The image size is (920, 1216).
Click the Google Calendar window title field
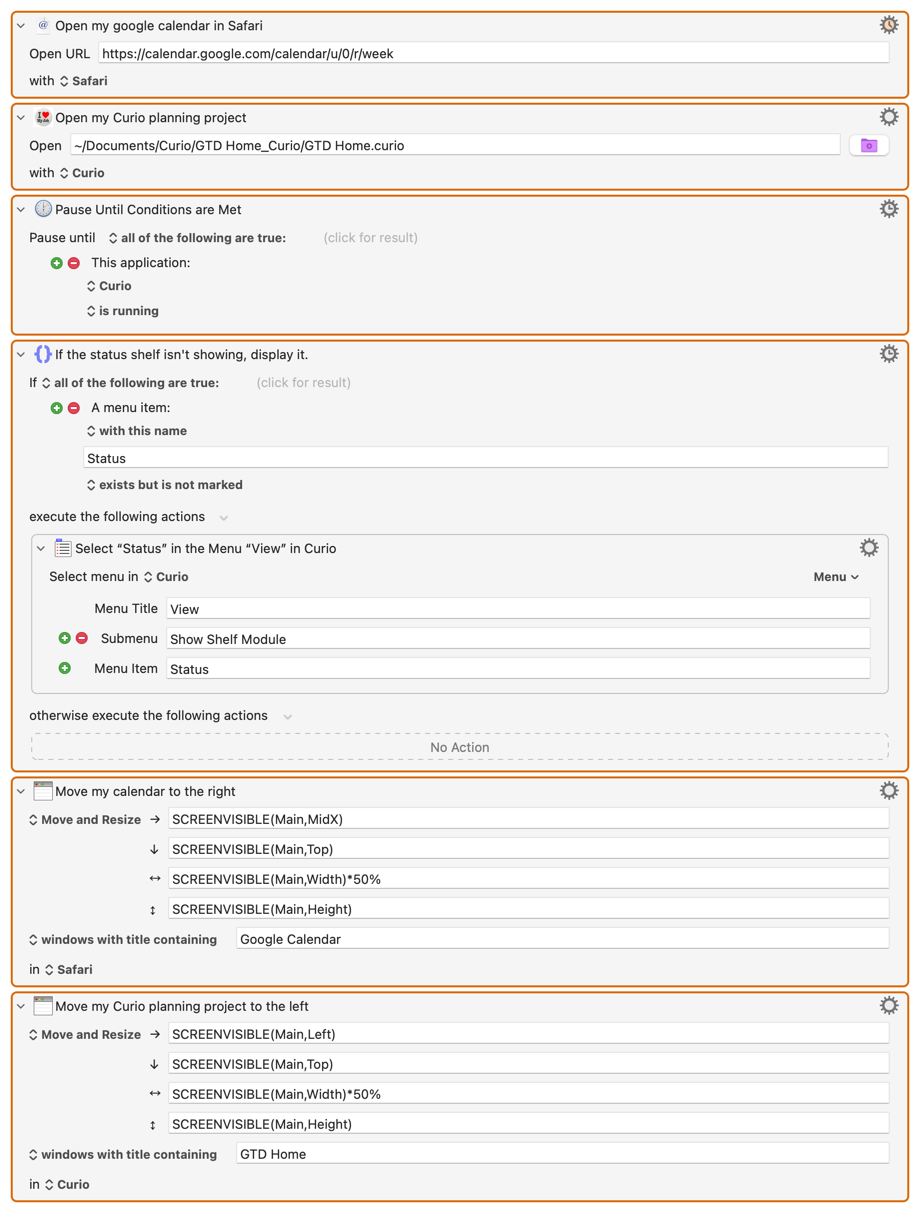(x=562, y=939)
